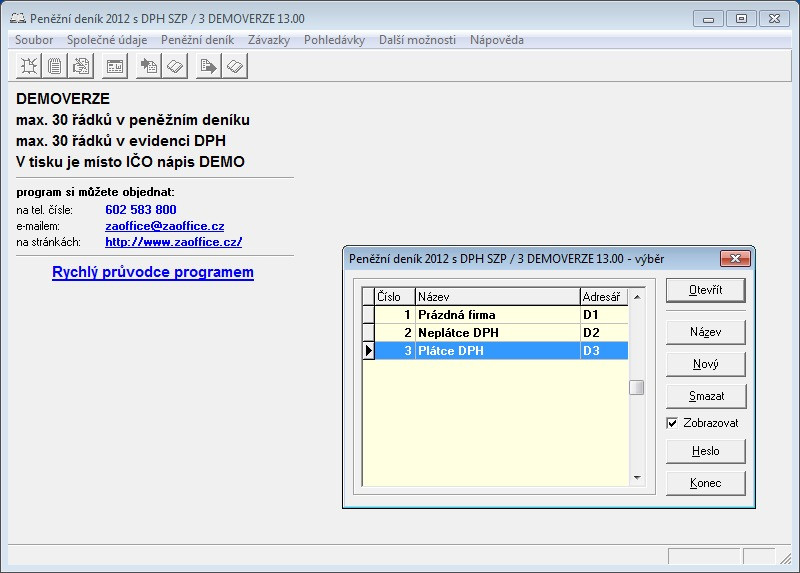
Task: Click the D1 cell in Adresář column
Action: coord(604,315)
